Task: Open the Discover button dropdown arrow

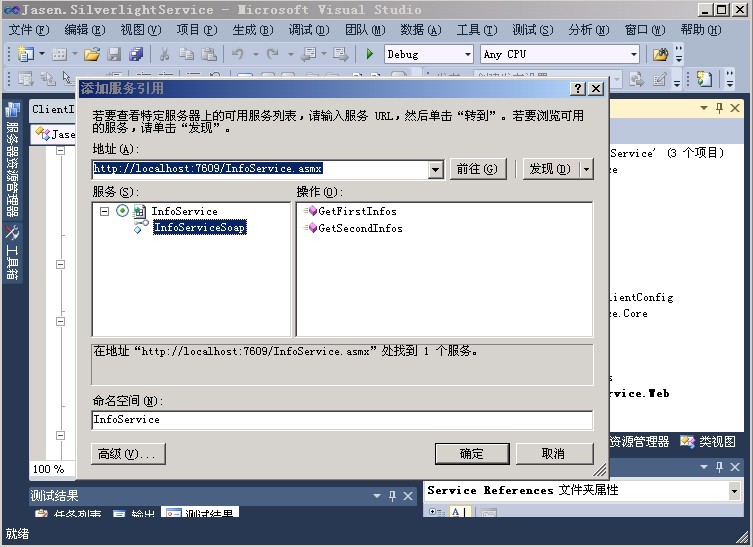Action: coord(586,169)
